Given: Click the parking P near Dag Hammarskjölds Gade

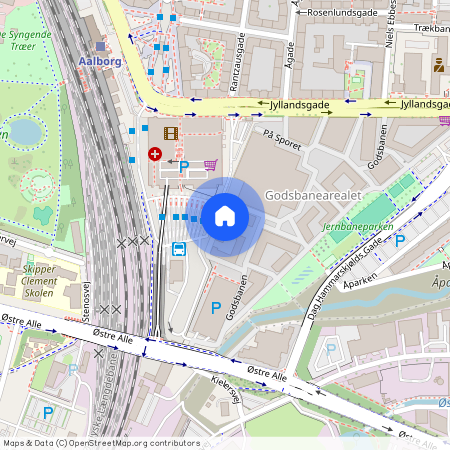Looking at the screenshot, I should (400, 241).
